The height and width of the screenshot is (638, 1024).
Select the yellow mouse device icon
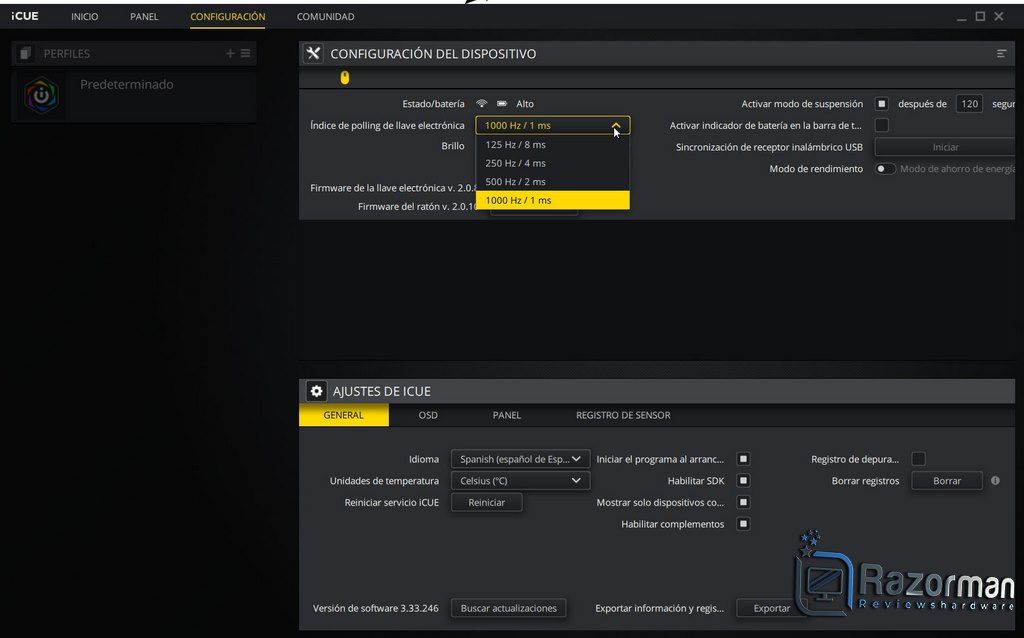click(x=345, y=78)
